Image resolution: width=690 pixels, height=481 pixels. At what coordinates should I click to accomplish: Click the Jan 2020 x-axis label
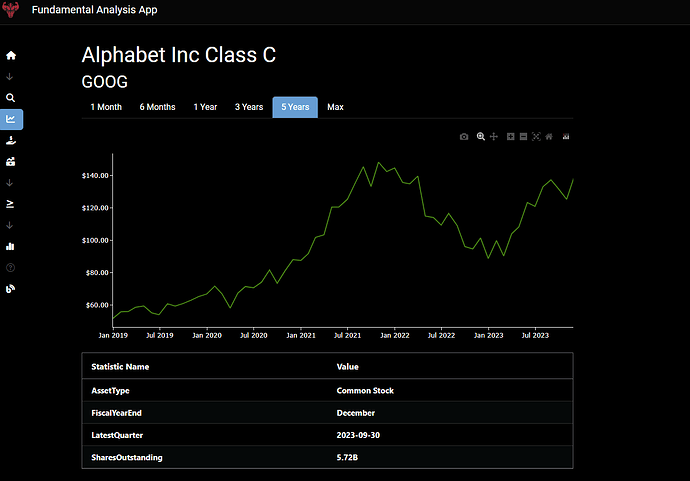coord(207,335)
